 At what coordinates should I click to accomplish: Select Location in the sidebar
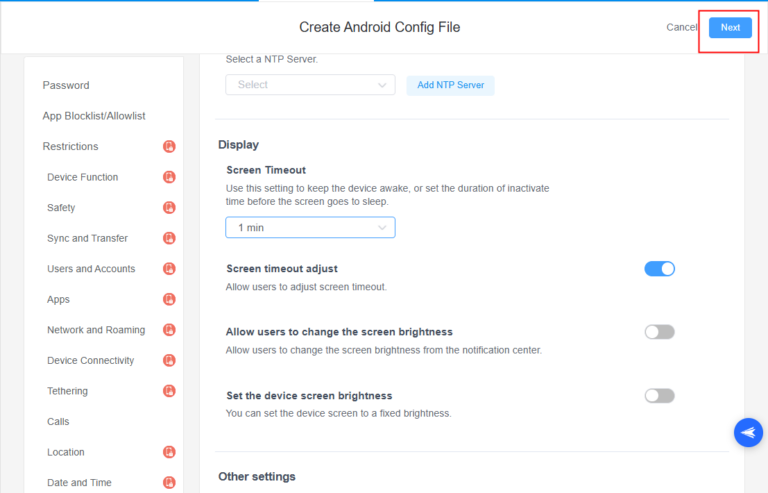66,452
